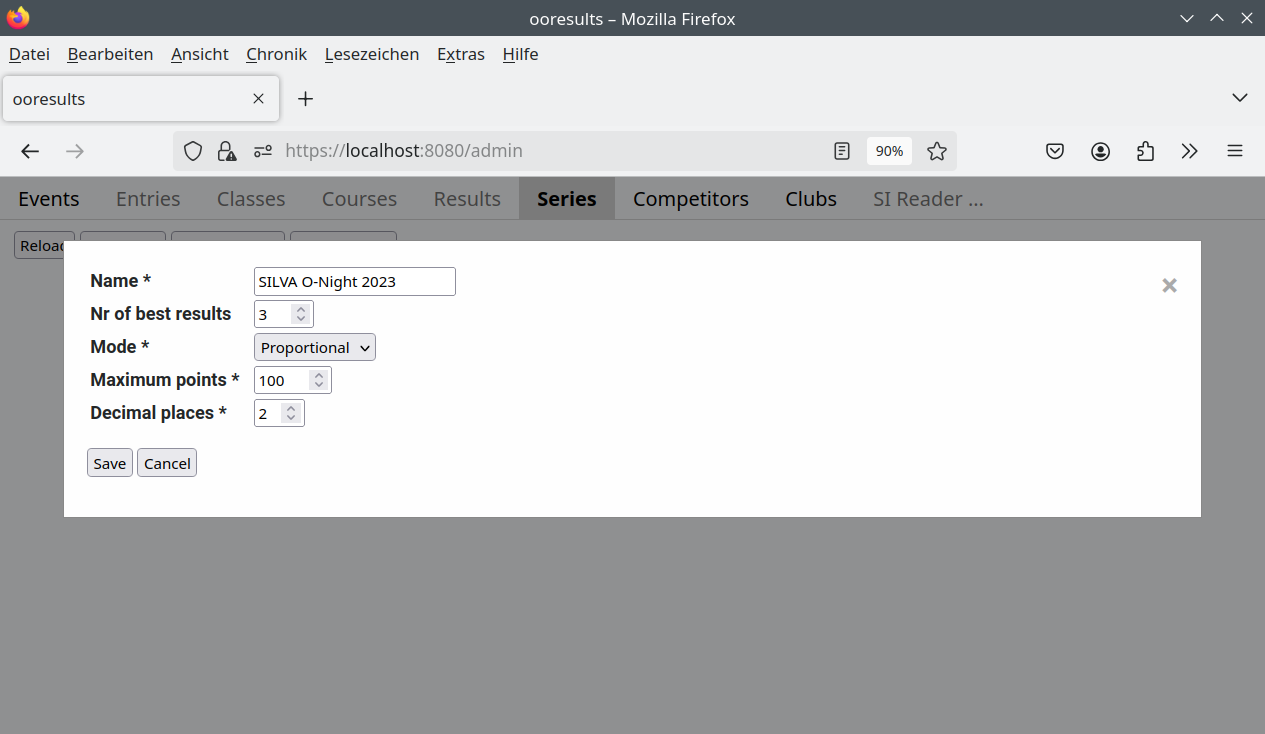Adjust Decimal places with spinner arrows

click(291, 413)
